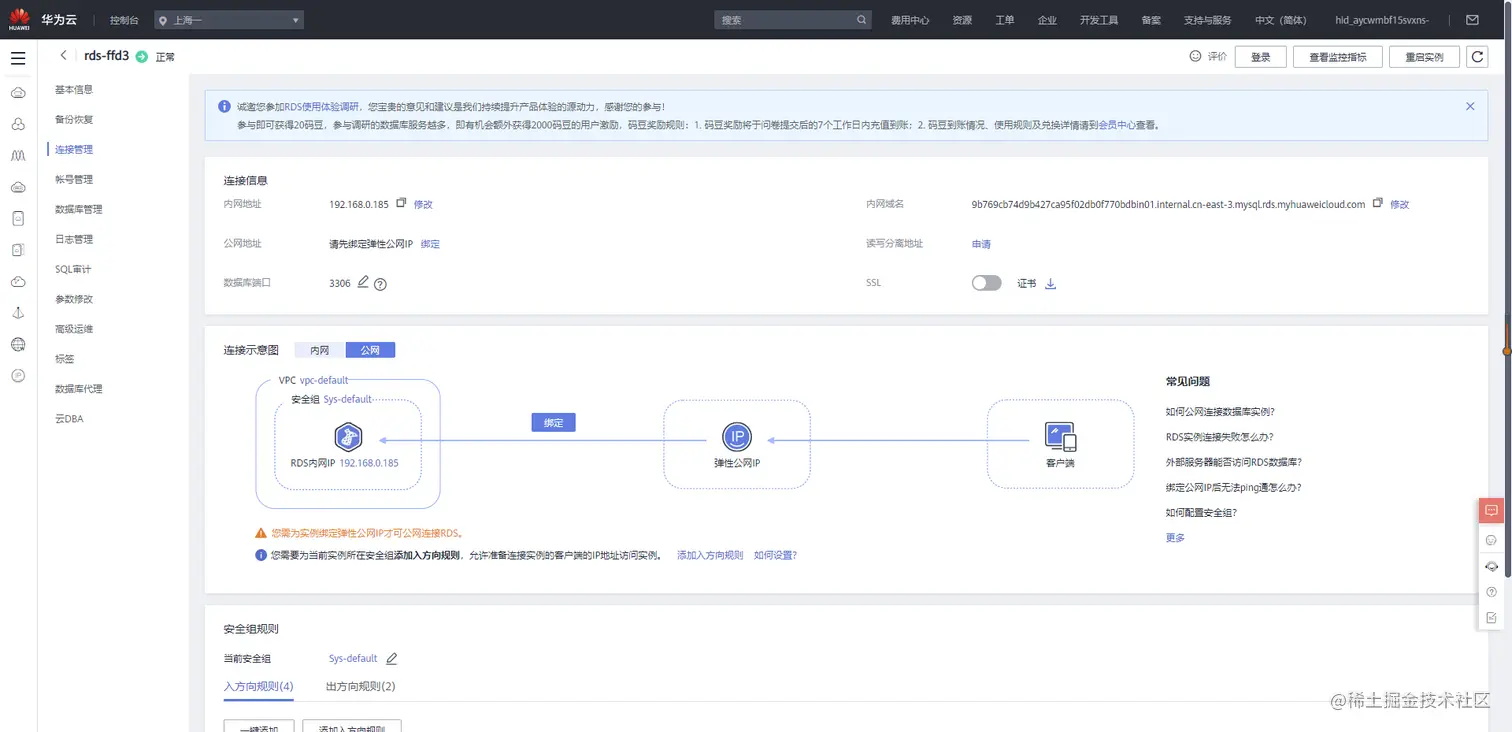Image resolution: width=1512 pixels, height=732 pixels.
Task: Copy the private domain name
Action: (x=1377, y=203)
